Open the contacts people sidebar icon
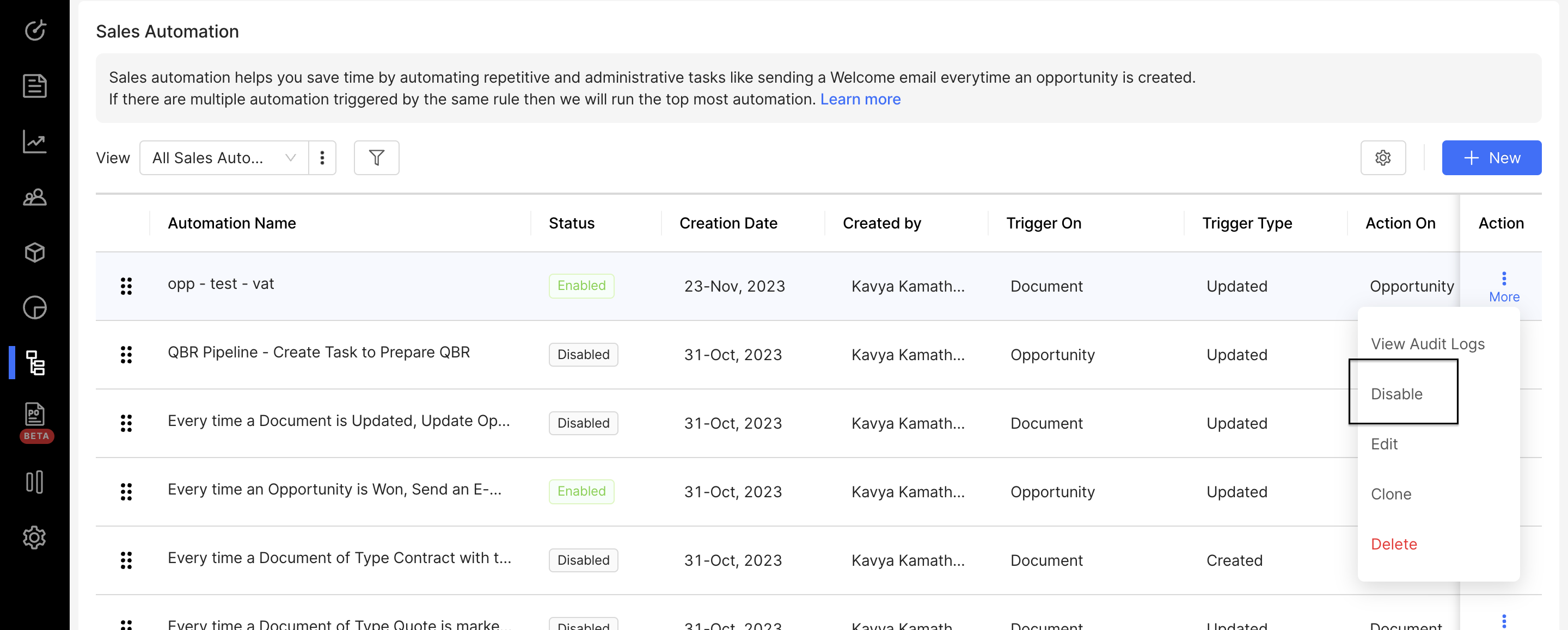The image size is (1568, 630). click(x=35, y=197)
